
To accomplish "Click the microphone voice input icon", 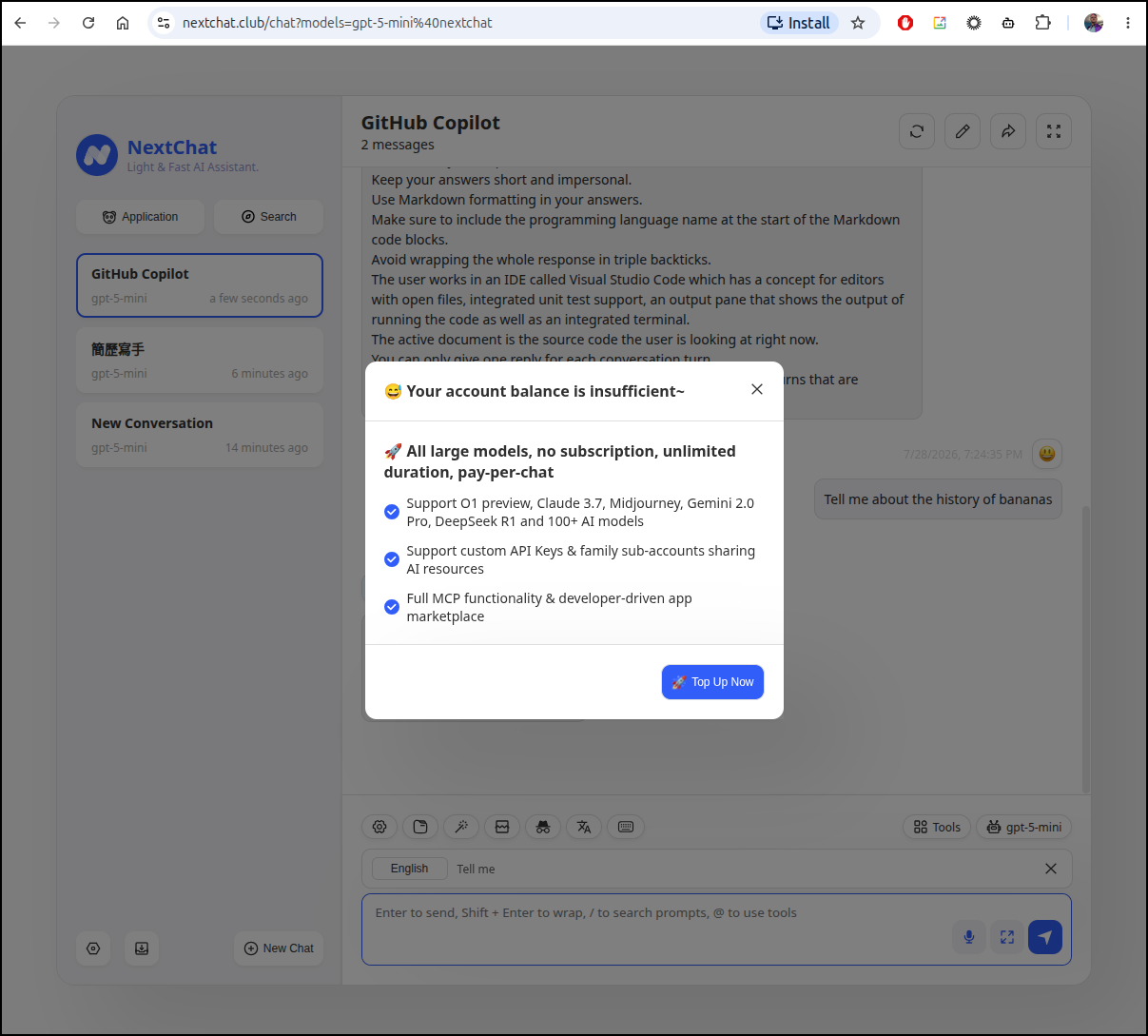I will [x=969, y=937].
